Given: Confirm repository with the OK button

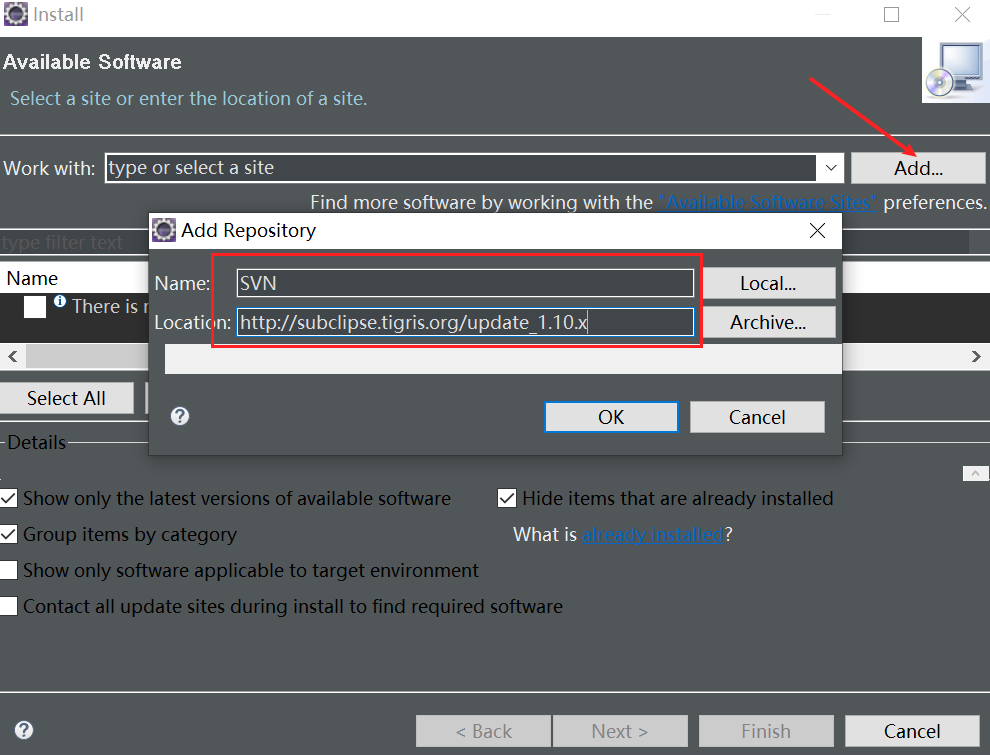Looking at the screenshot, I should click(x=610, y=417).
